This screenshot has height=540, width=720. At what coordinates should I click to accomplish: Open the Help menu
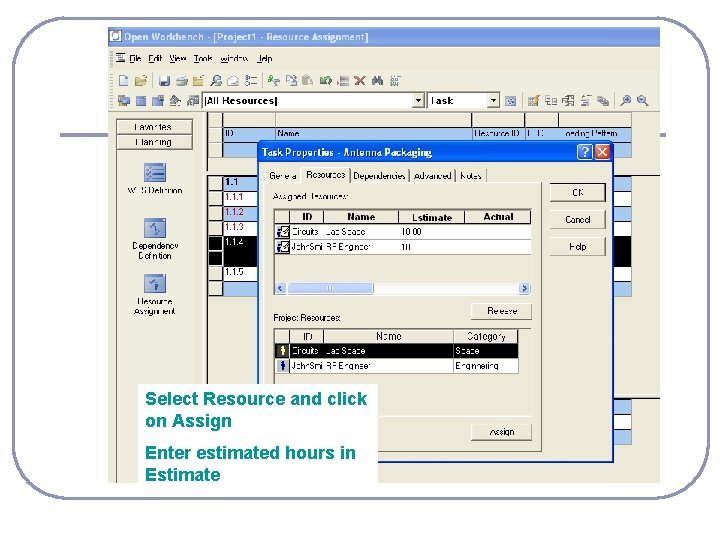coord(264,59)
